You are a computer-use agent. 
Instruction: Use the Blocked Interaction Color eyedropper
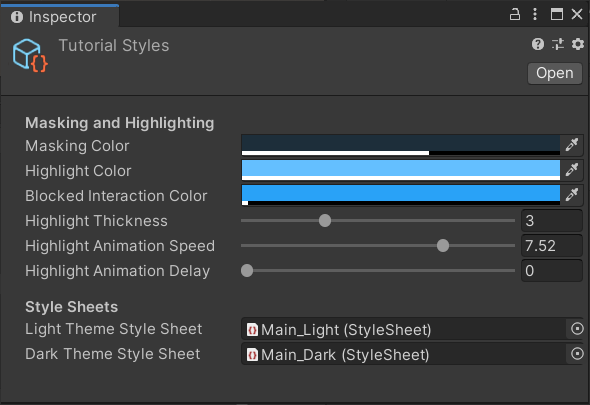click(x=572, y=195)
